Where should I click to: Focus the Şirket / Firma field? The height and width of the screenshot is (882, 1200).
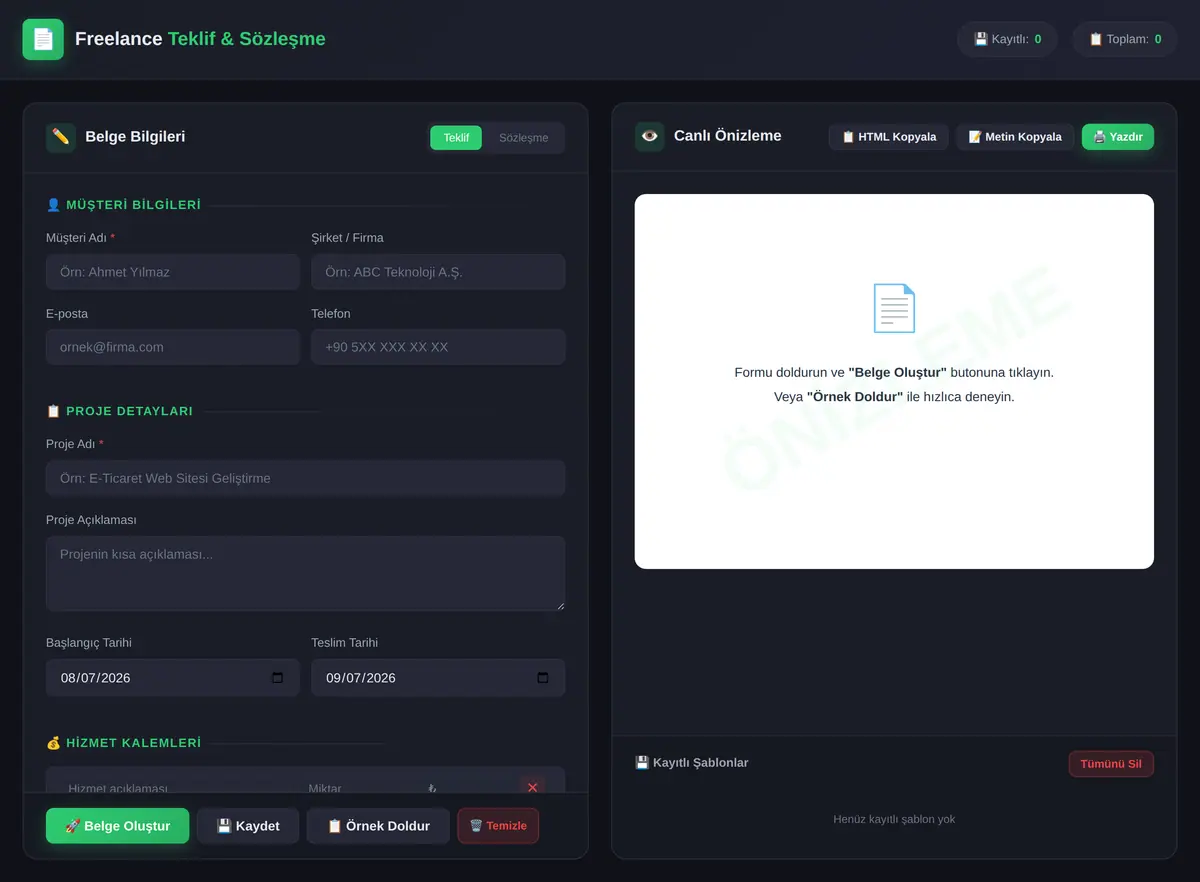[x=438, y=272]
